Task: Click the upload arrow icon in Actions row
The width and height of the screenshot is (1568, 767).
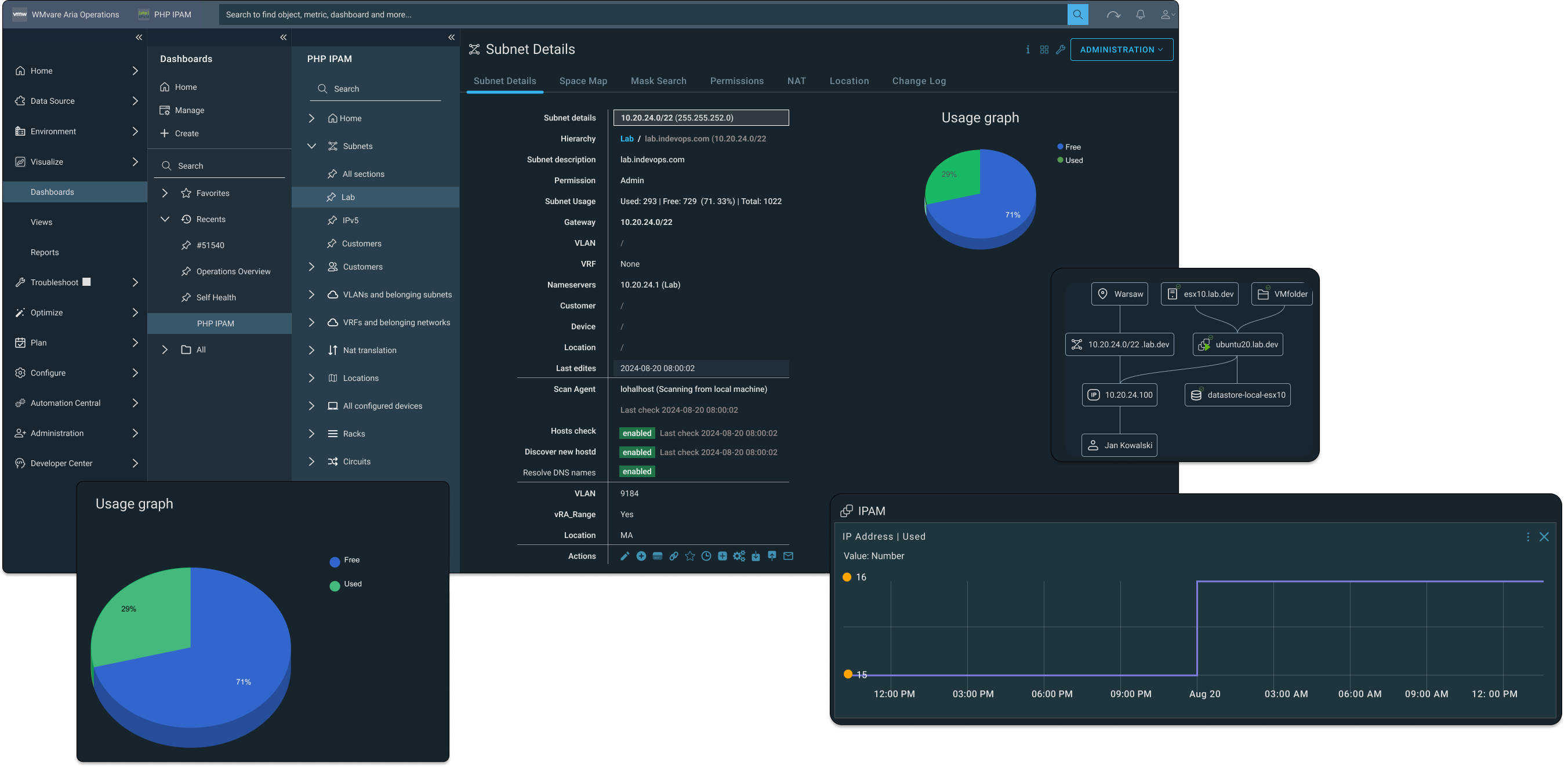Action: coord(772,556)
